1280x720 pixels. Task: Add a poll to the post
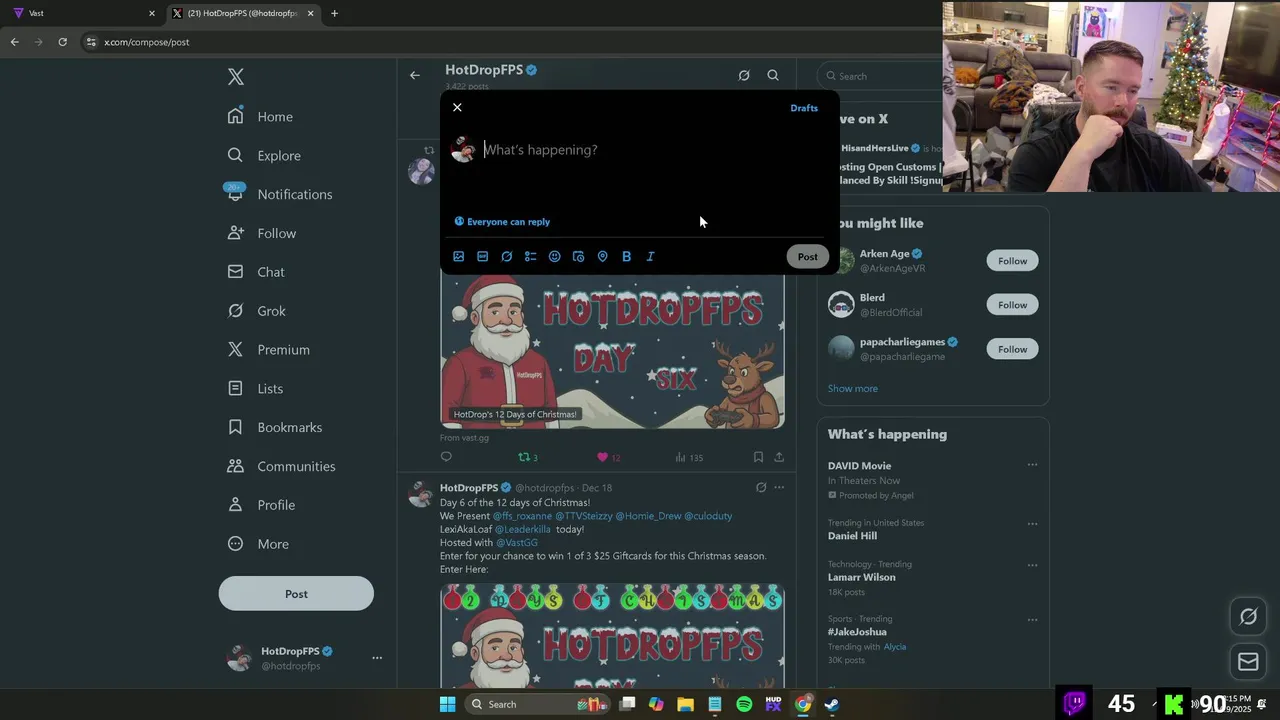(530, 256)
